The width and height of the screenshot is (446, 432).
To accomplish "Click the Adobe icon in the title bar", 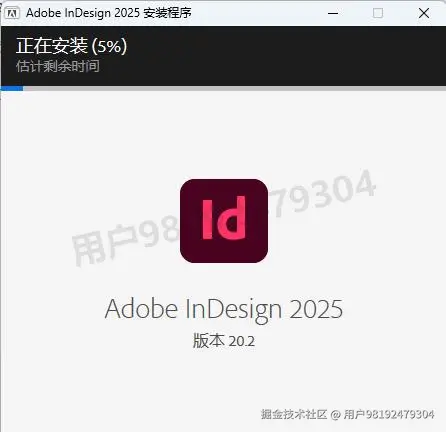I will pyautogui.click(x=12, y=13).
